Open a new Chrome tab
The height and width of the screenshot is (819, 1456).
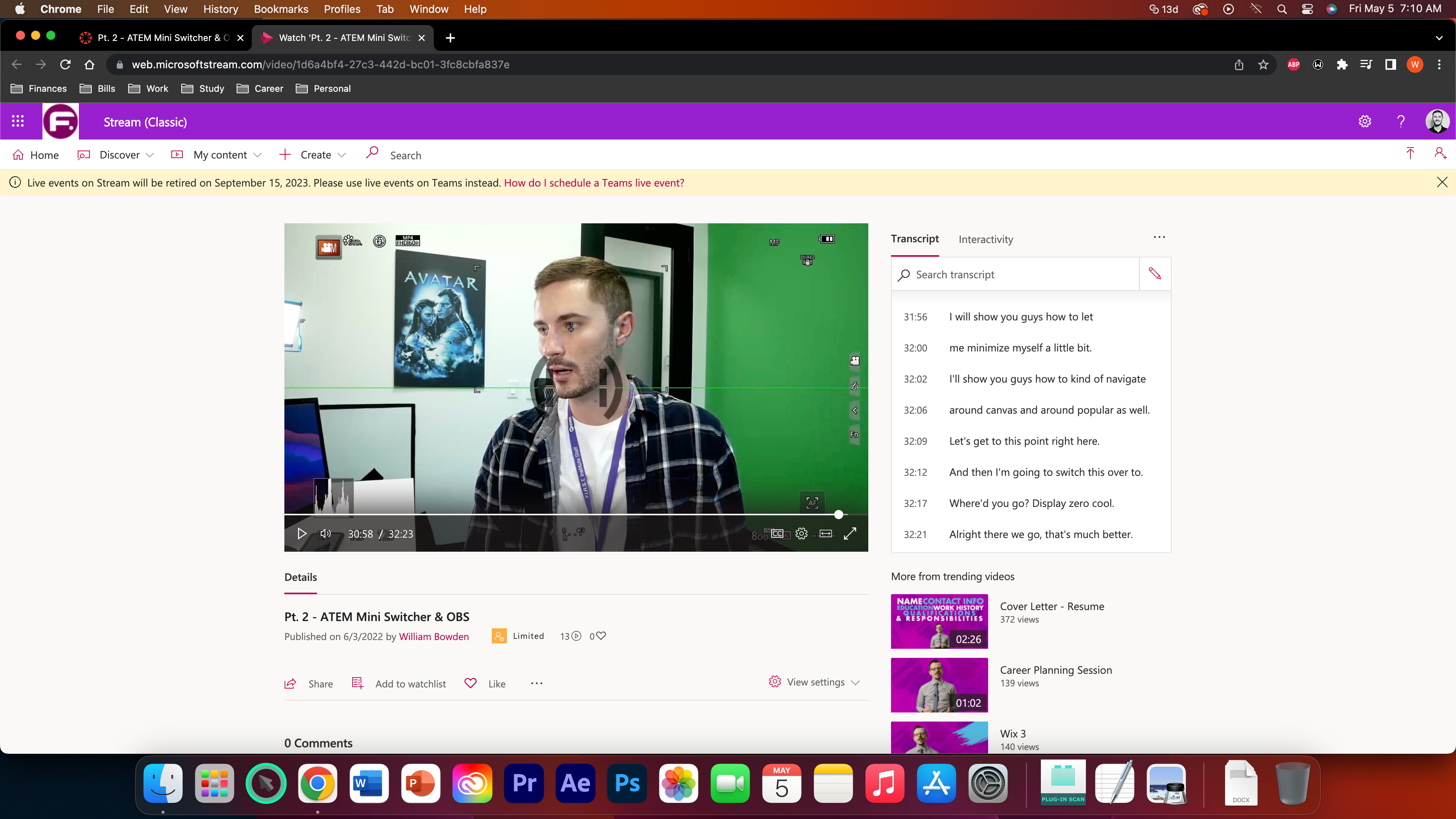click(450, 38)
